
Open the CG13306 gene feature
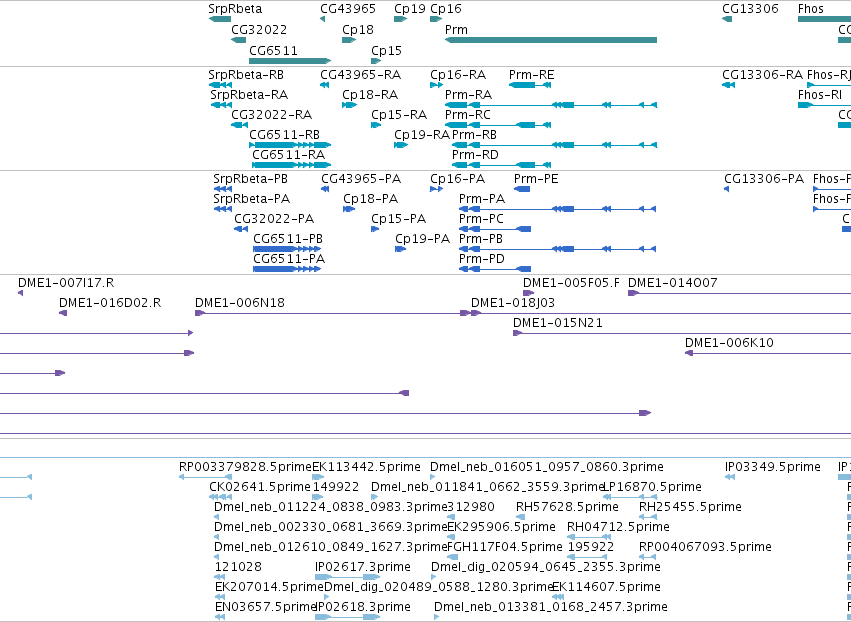[727, 20]
